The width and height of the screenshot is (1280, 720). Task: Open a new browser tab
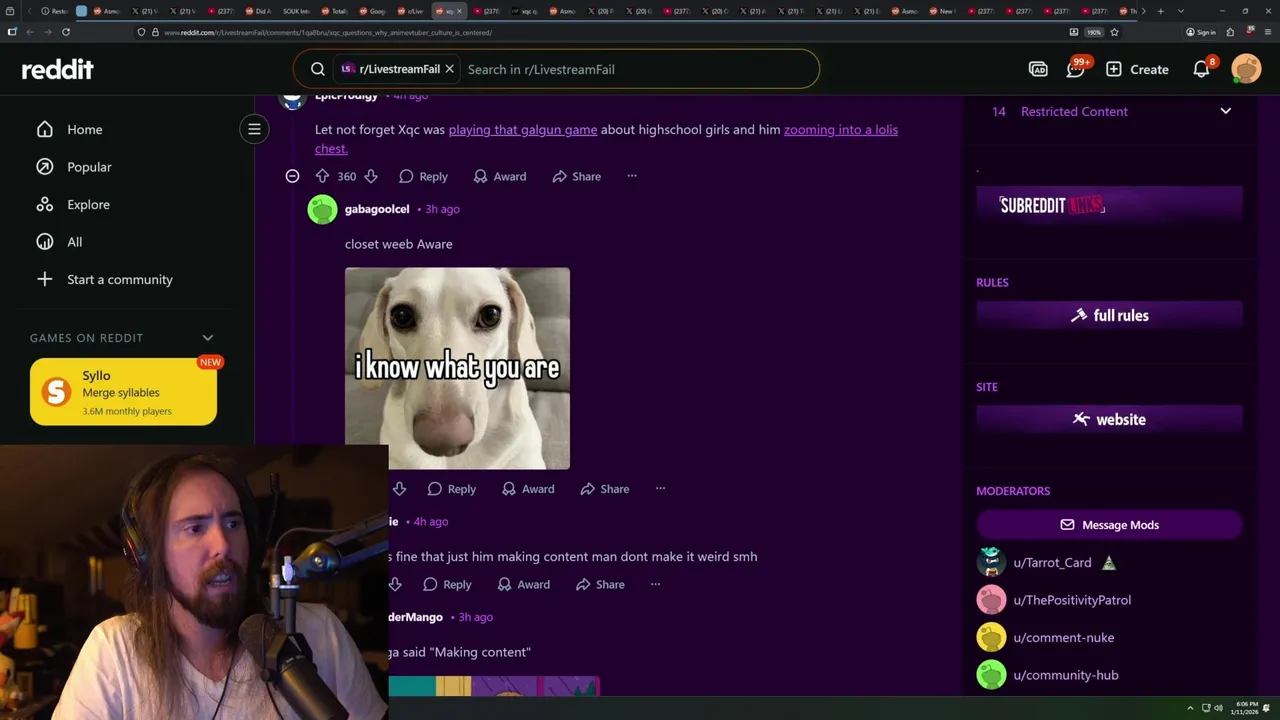1160,11
